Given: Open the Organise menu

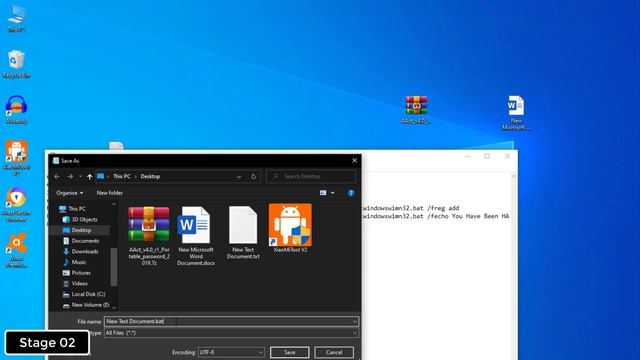Looking at the screenshot, I should click(x=70, y=193).
